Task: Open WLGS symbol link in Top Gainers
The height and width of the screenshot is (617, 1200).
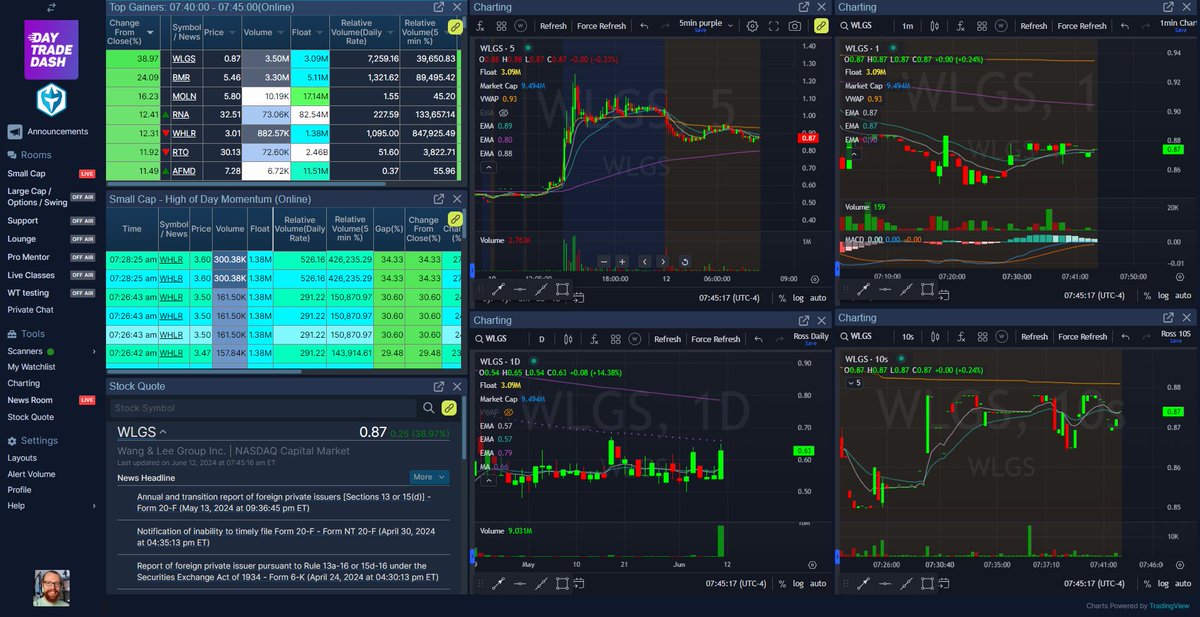Action: [x=183, y=60]
